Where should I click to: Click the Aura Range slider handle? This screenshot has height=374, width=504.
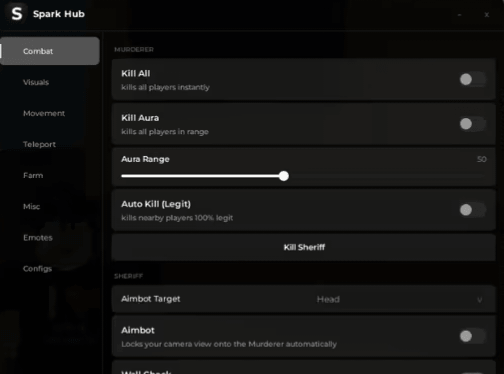tap(284, 176)
